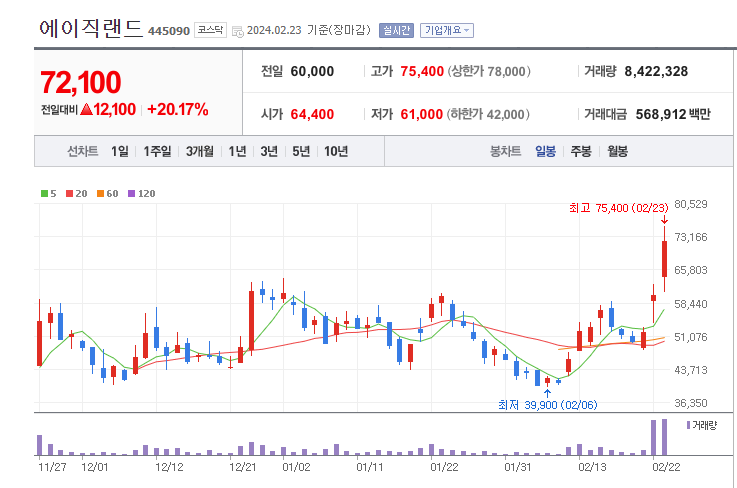The width and height of the screenshot is (737, 488).
Task: Click the low price value 61,000
Action: 422,114
